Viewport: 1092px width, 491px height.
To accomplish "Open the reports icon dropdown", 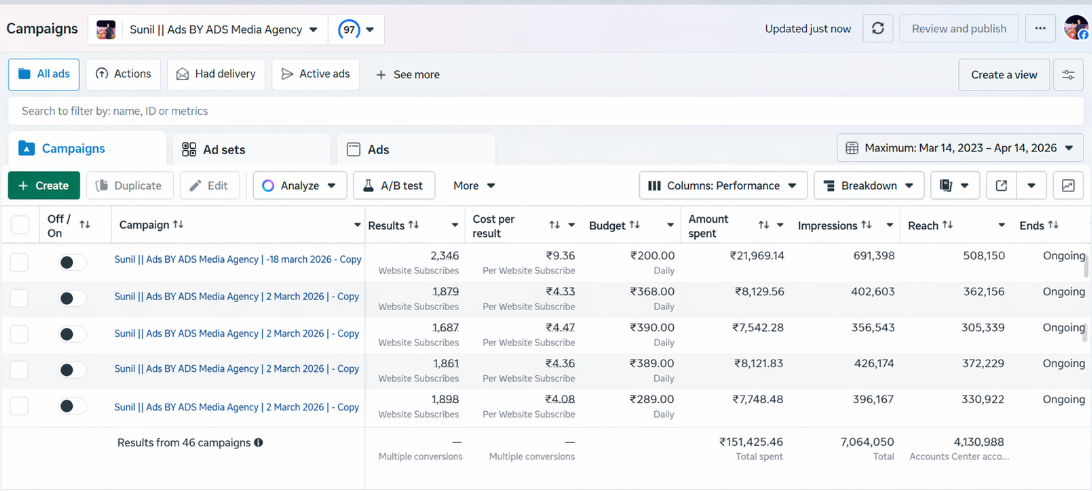I will pyautogui.click(x=955, y=186).
